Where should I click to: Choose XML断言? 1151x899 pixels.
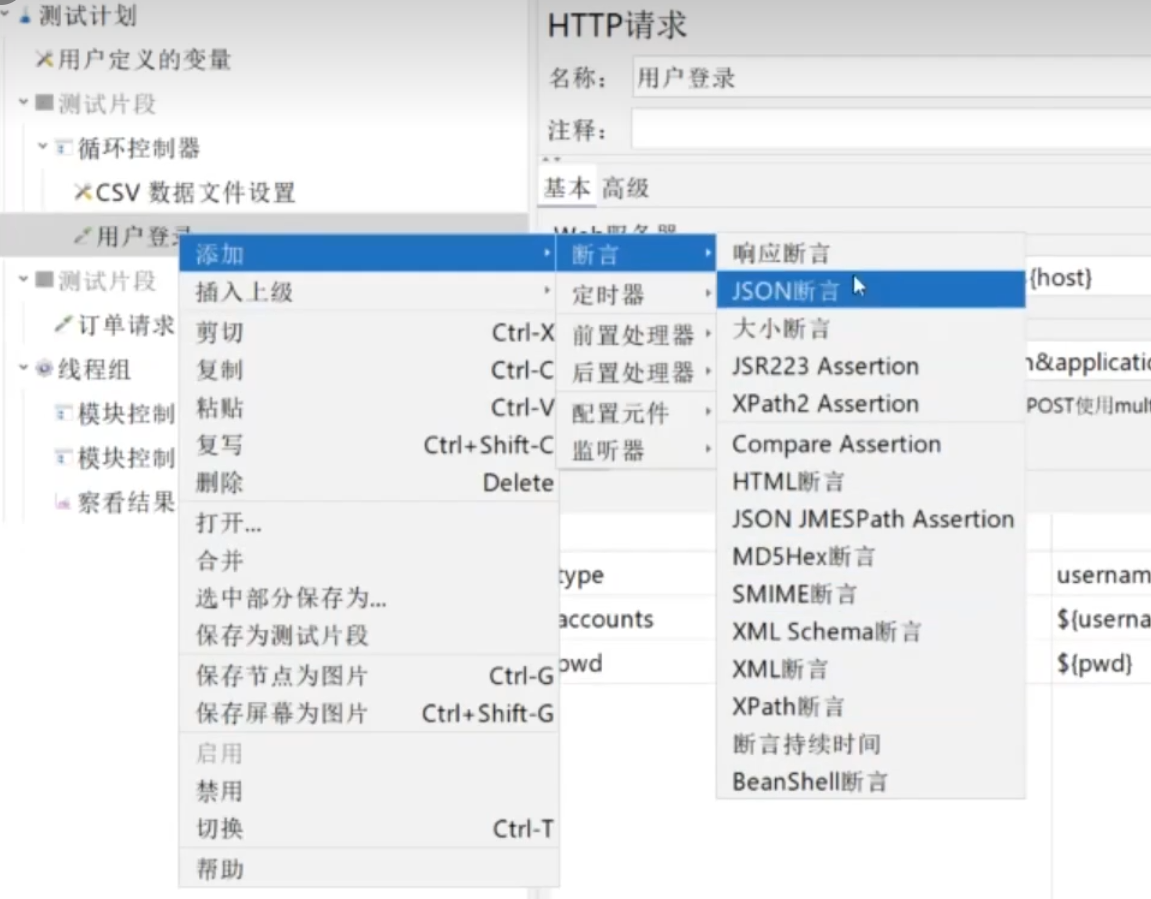point(871,669)
